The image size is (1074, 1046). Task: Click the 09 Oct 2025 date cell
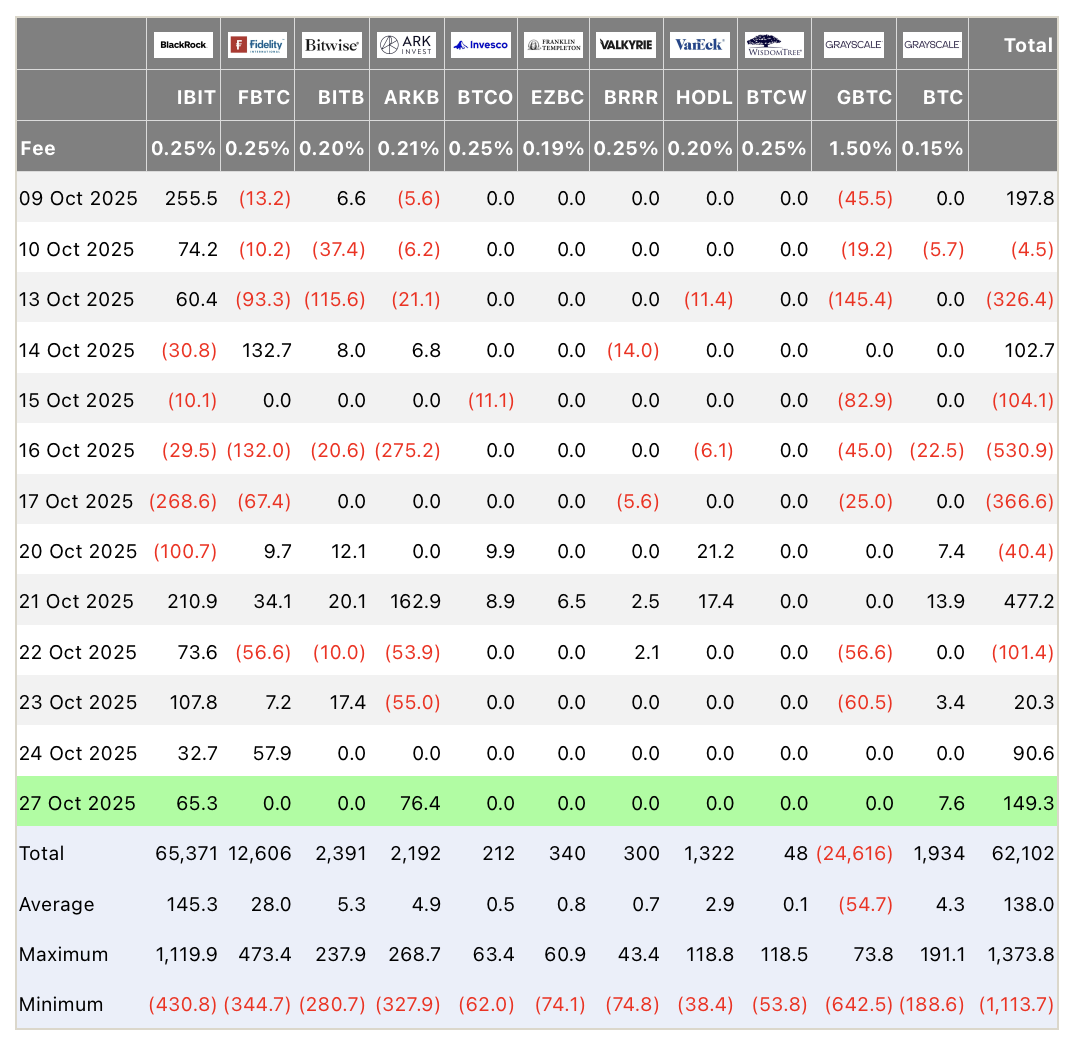pyautogui.click(x=78, y=198)
